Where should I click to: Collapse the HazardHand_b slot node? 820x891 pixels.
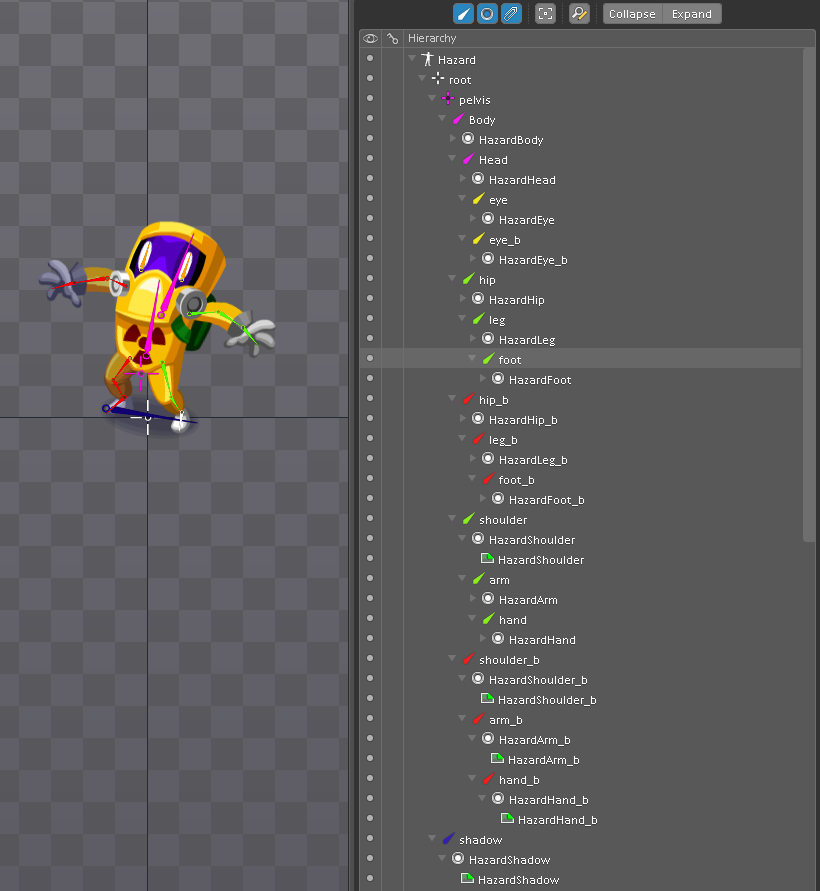coord(482,798)
